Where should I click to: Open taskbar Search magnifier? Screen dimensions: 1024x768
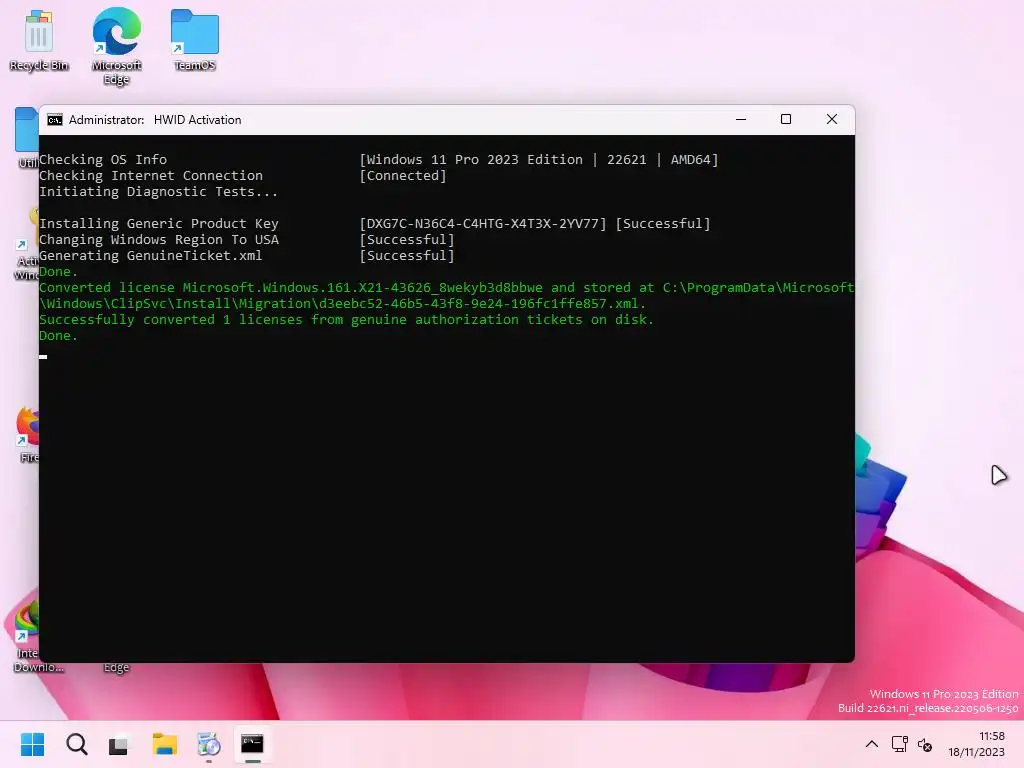tap(76, 744)
